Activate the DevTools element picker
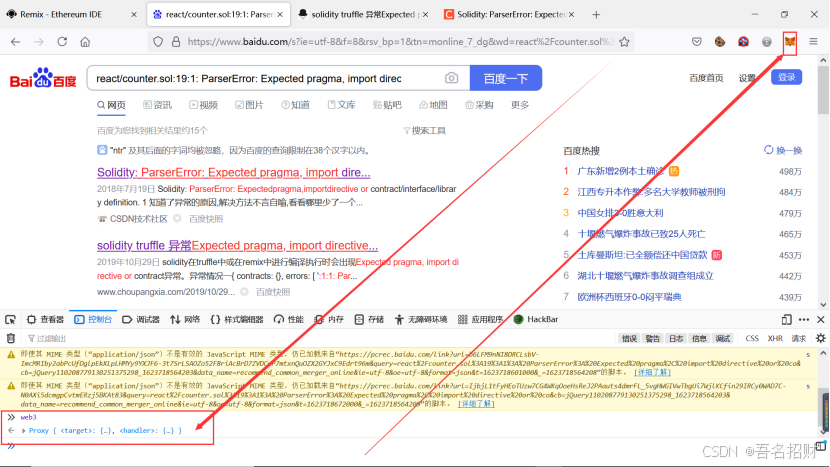The image size is (830, 467). point(10,319)
